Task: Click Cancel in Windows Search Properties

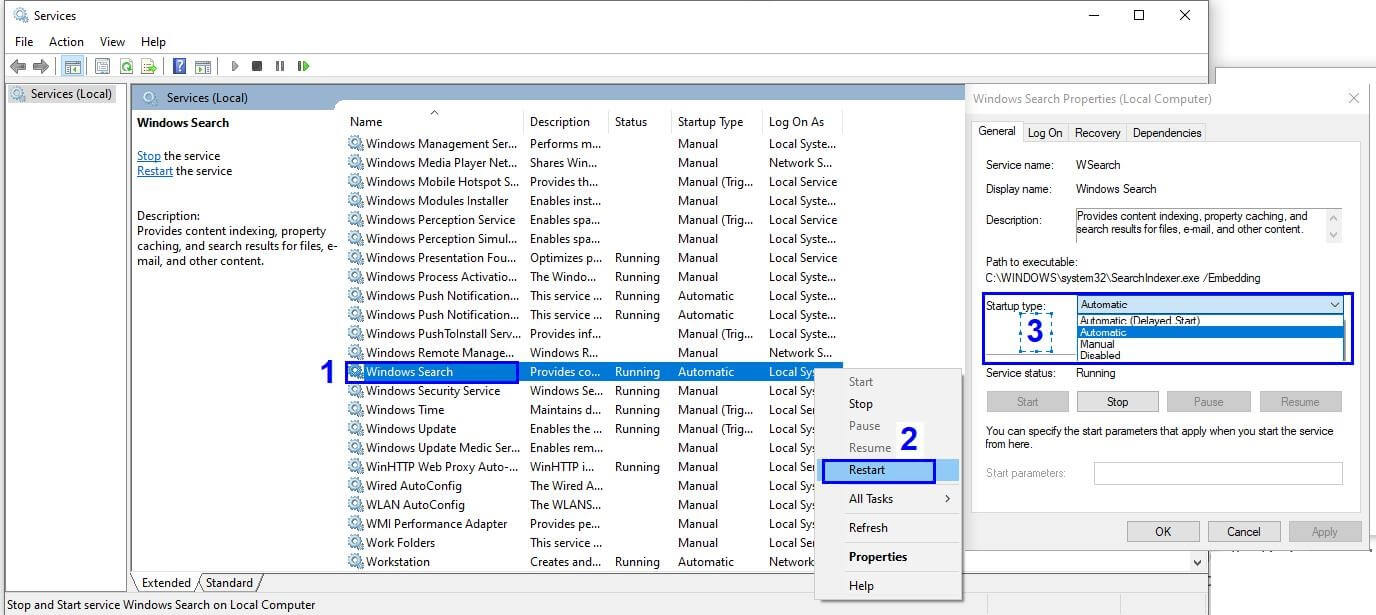Action: [x=1244, y=532]
